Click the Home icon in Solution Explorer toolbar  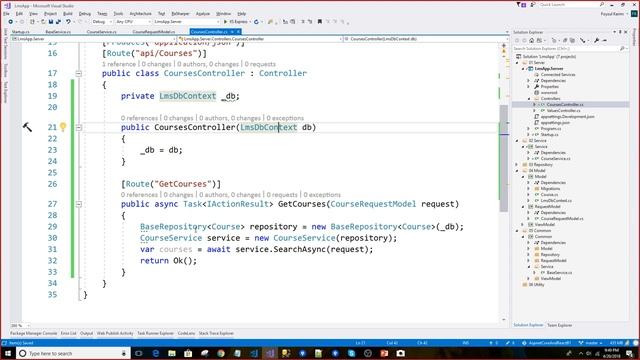pyautogui.click(x=531, y=40)
